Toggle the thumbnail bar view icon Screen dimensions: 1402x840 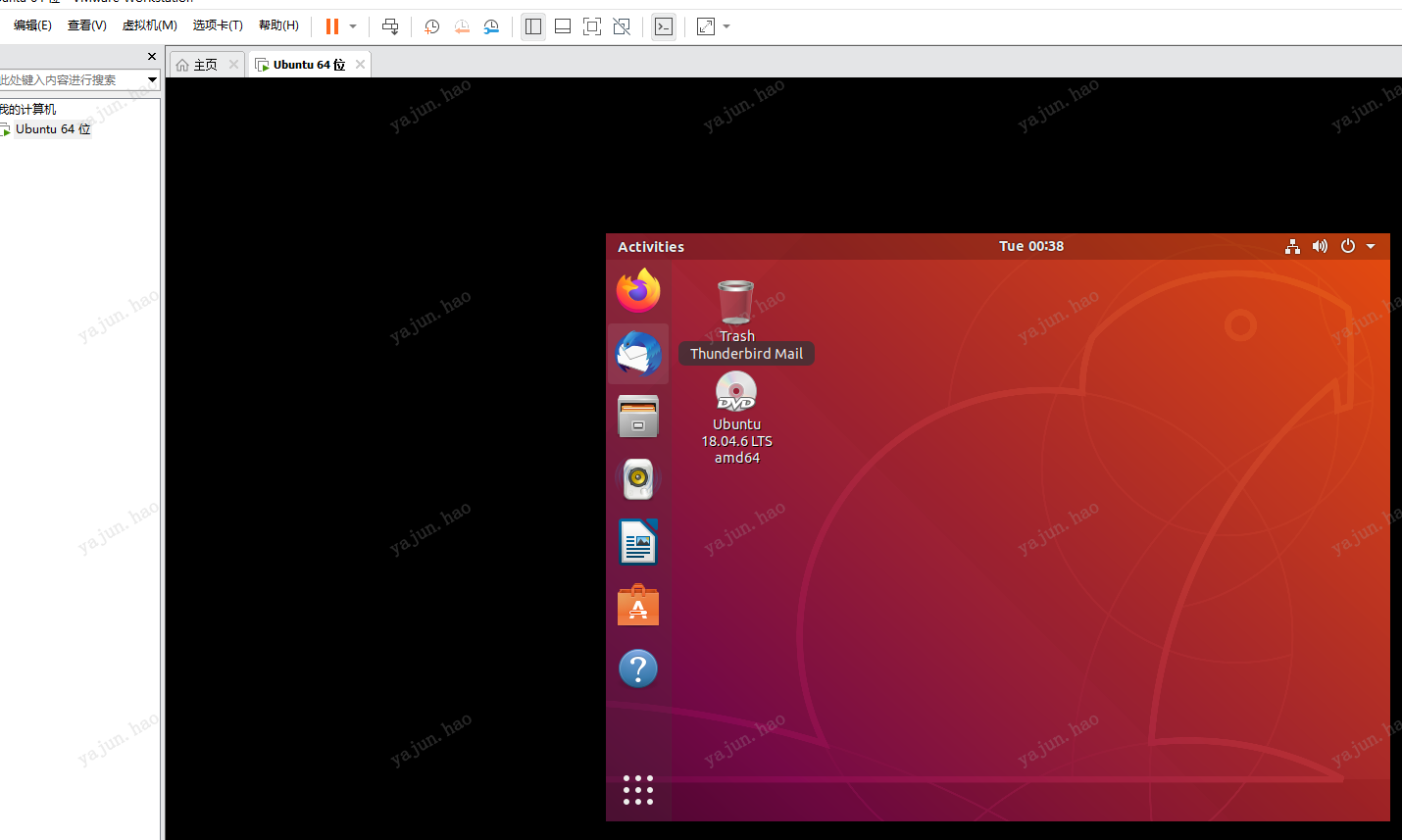(563, 26)
